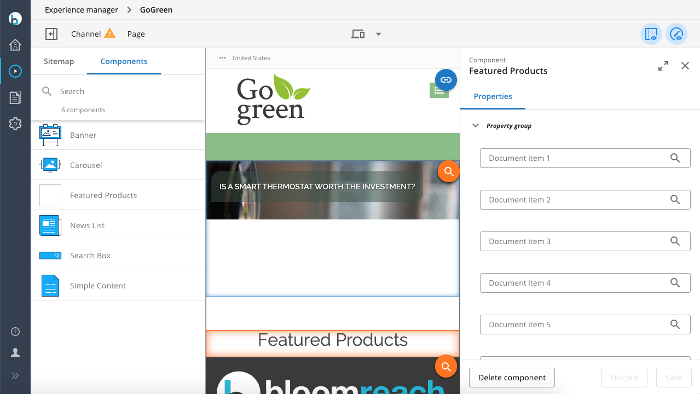The width and height of the screenshot is (700, 394).
Task: Open picker for Document item 5
Action: click(675, 324)
